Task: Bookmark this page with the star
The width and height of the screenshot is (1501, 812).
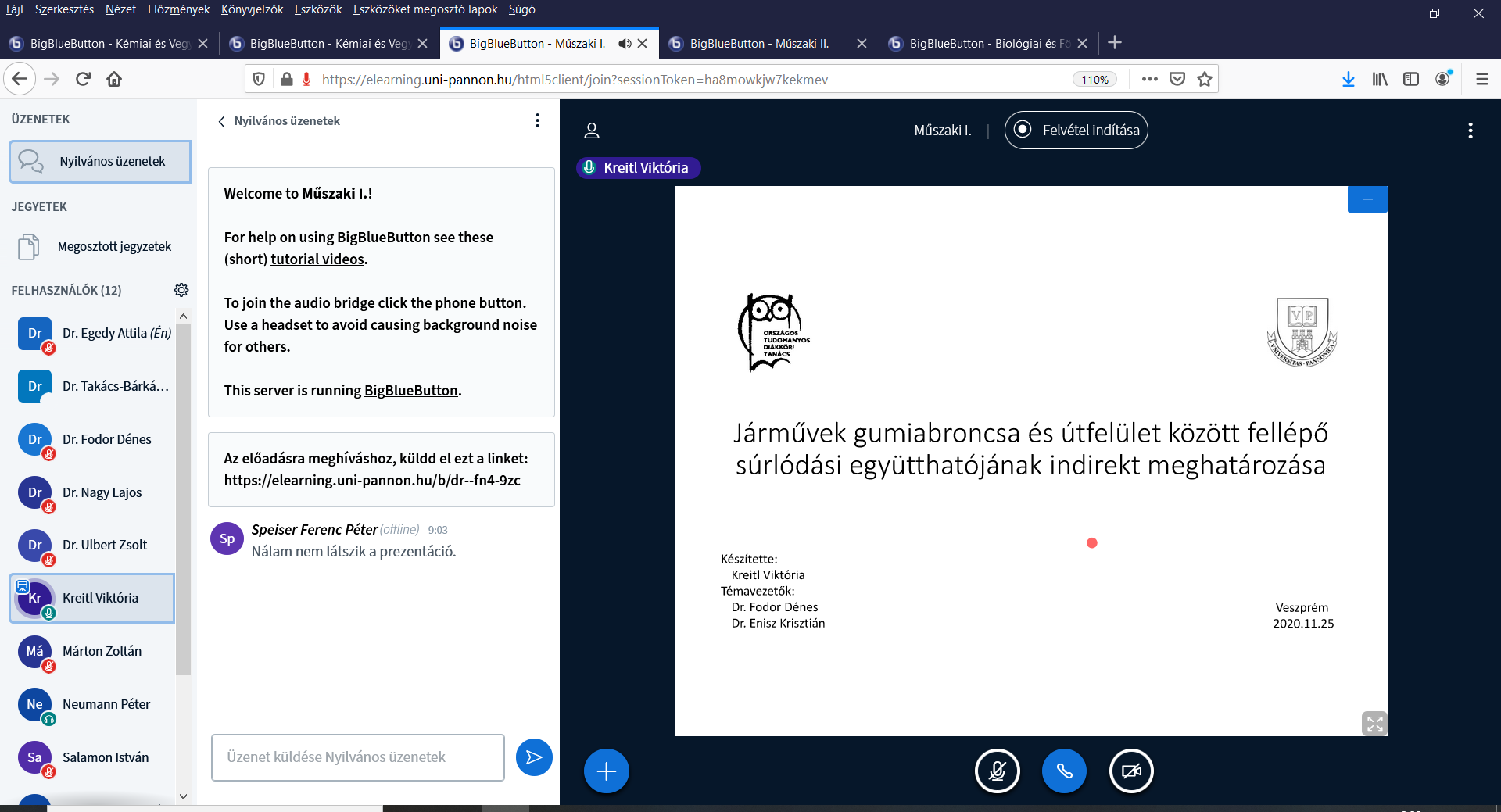Action: (1205, 79)
